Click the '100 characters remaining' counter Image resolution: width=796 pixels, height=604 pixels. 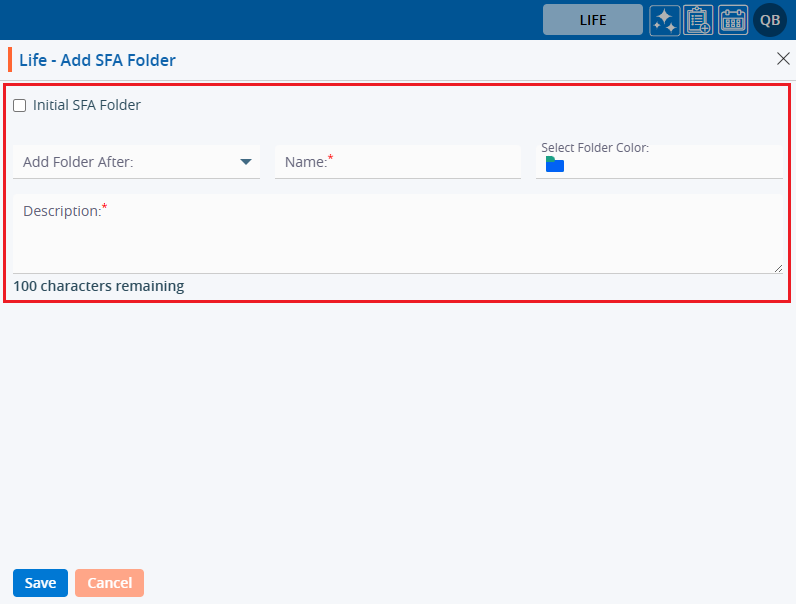pyautogui.click(x=99, y=286)
